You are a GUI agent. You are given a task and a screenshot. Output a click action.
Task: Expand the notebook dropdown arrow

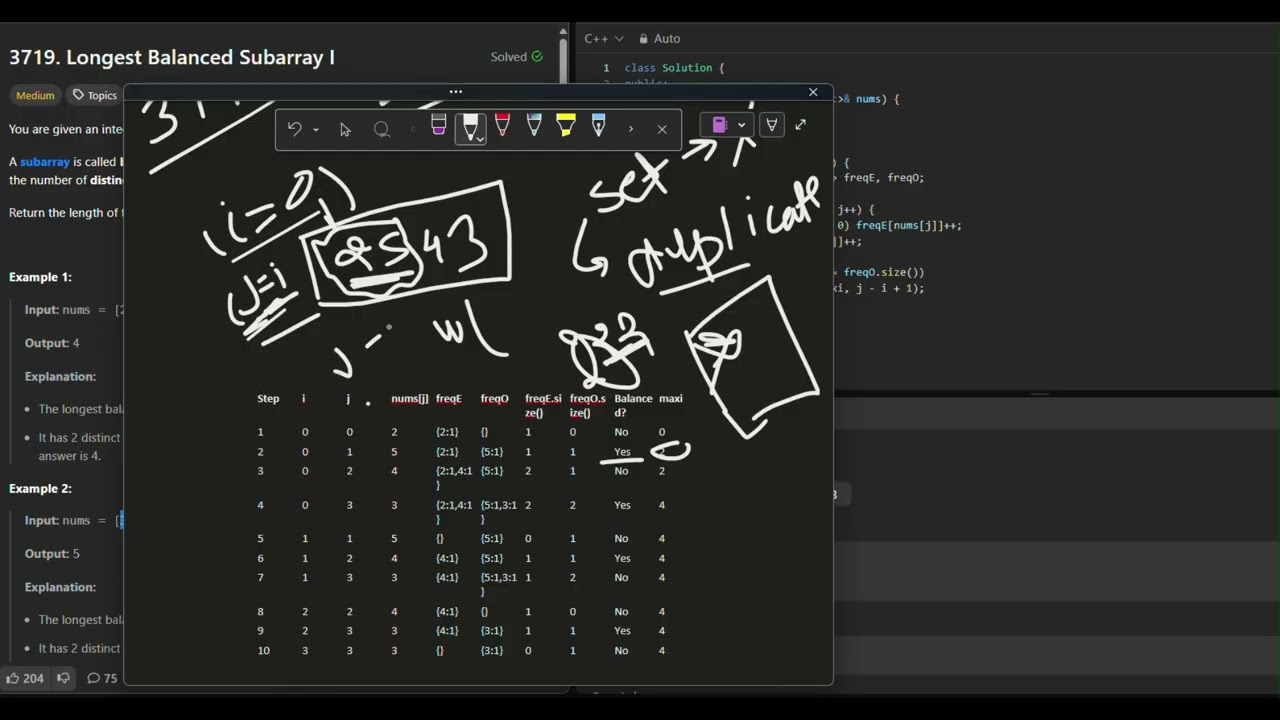tap(742, 125)
